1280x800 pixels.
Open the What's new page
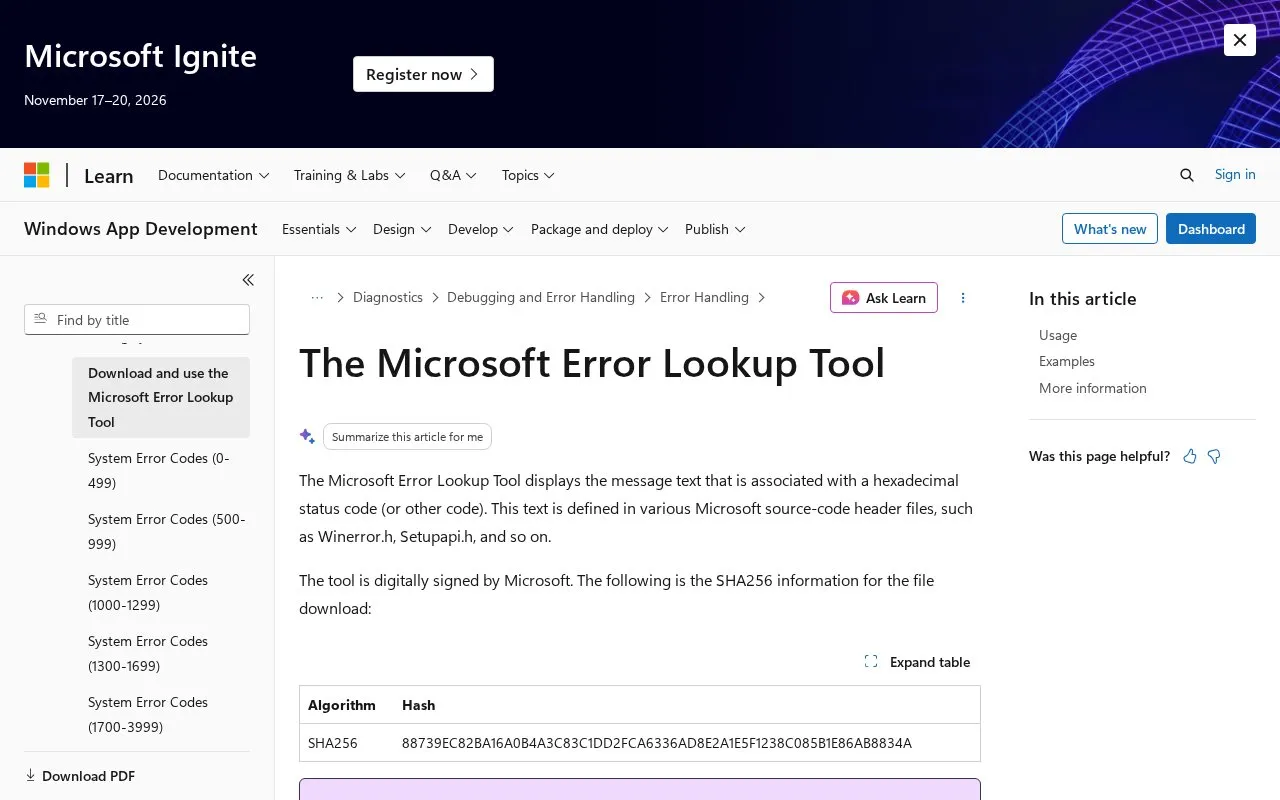[1110, 229]
